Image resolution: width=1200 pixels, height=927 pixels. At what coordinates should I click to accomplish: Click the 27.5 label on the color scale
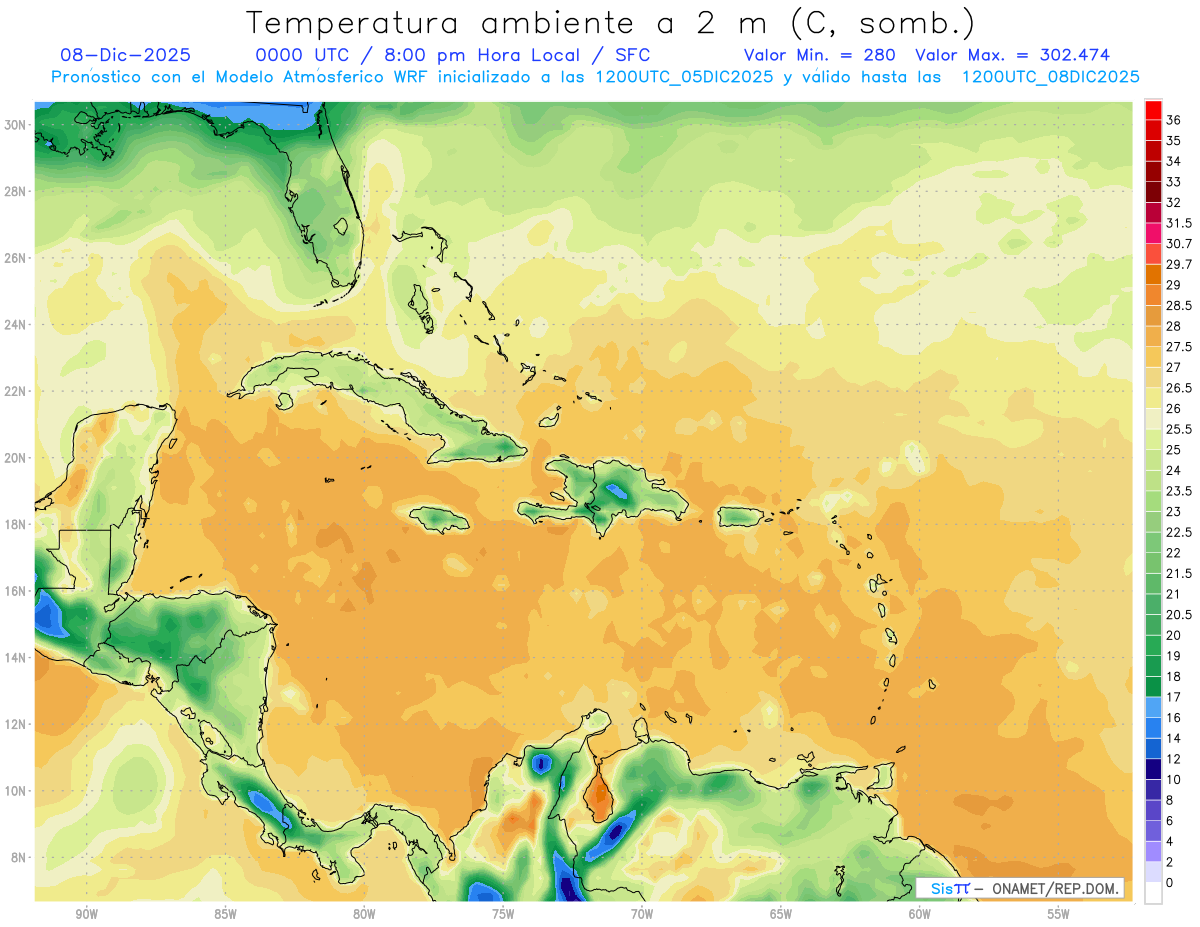click(x=1178, y=347)
